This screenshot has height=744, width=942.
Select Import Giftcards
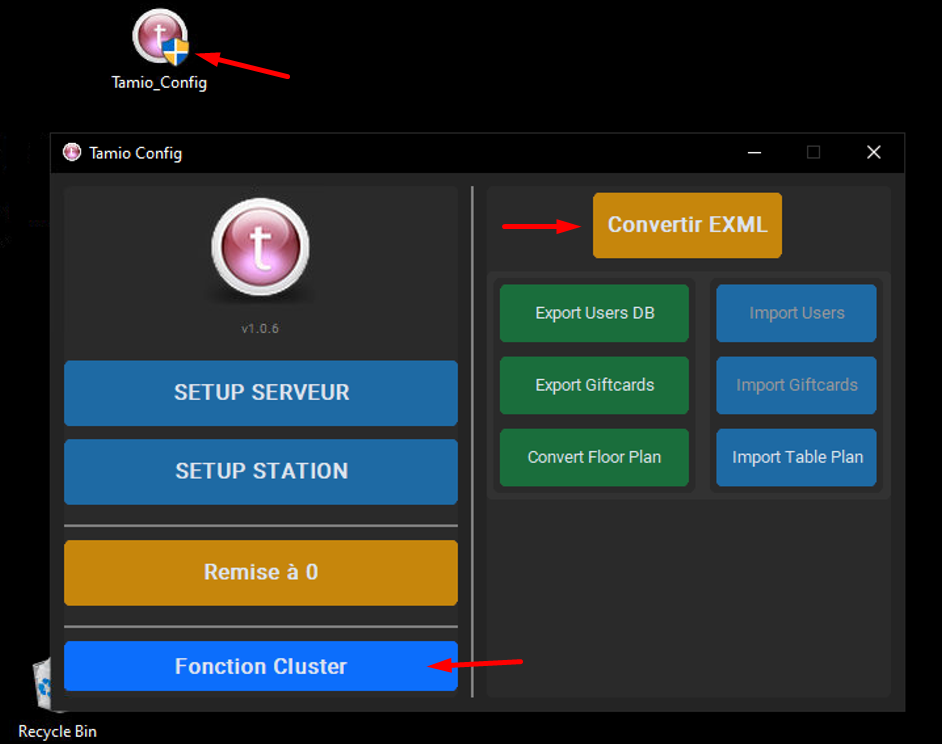797,385
